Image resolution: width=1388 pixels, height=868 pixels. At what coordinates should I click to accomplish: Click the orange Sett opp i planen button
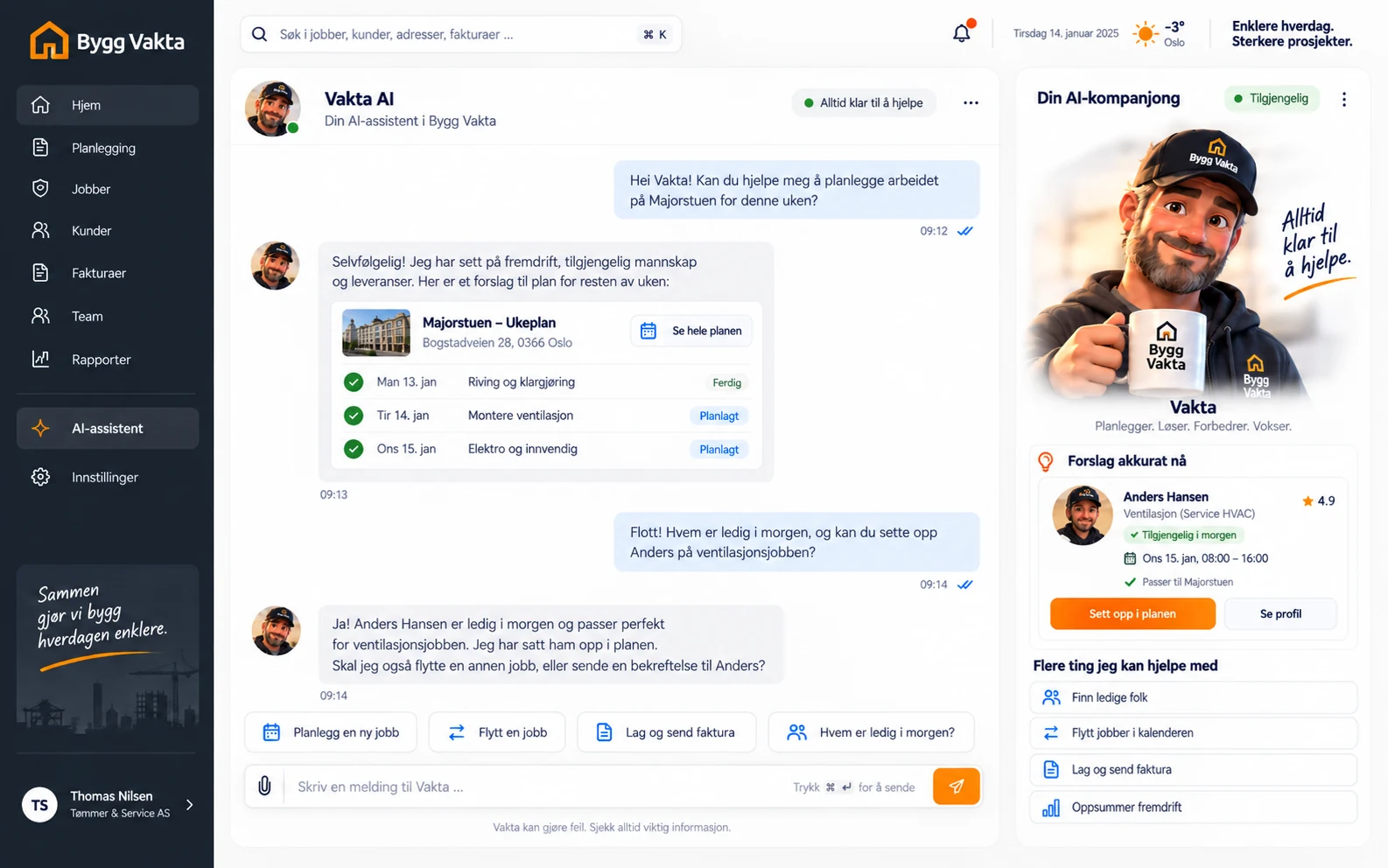[x=1132, y=613]
